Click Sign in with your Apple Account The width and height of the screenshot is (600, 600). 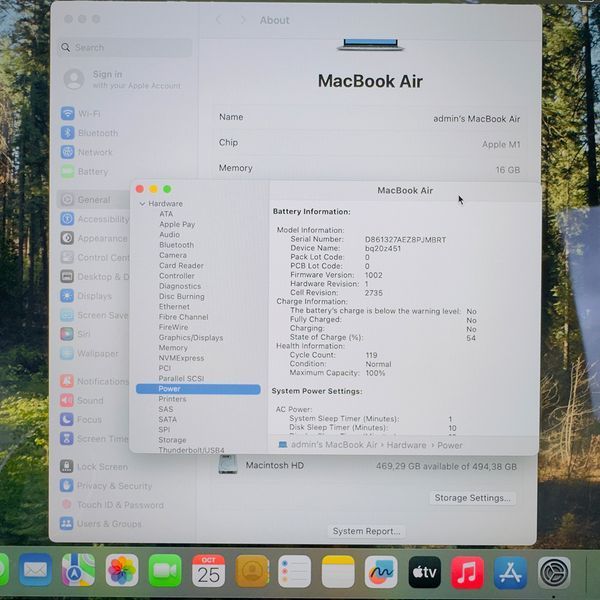coord(122,79)
